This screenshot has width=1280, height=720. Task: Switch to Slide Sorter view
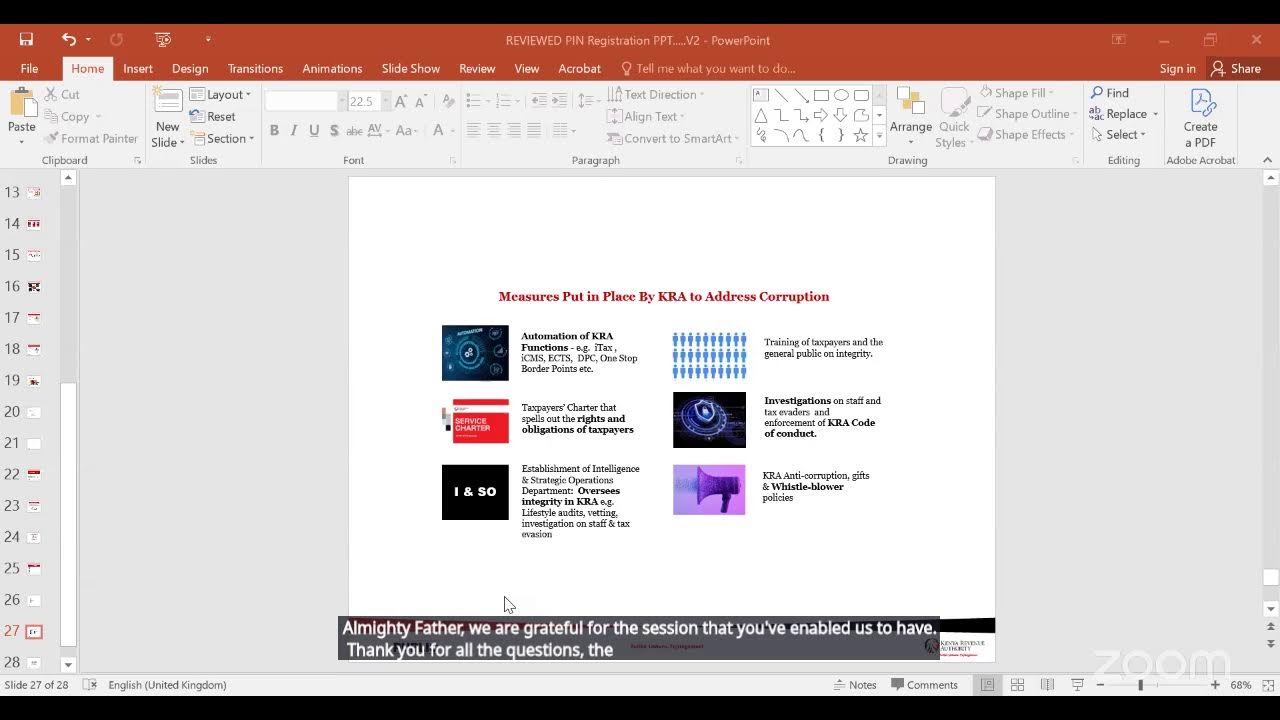point(1017,685)
